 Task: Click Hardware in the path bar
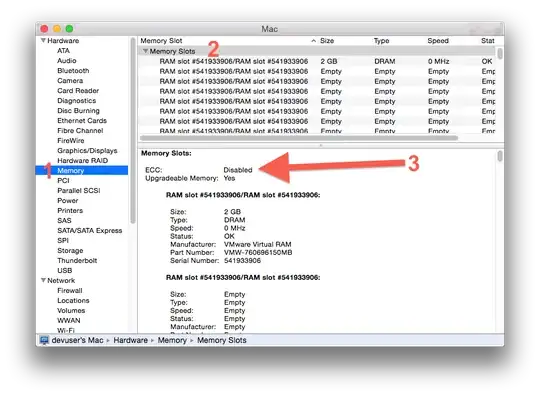[x=131, y=340]
